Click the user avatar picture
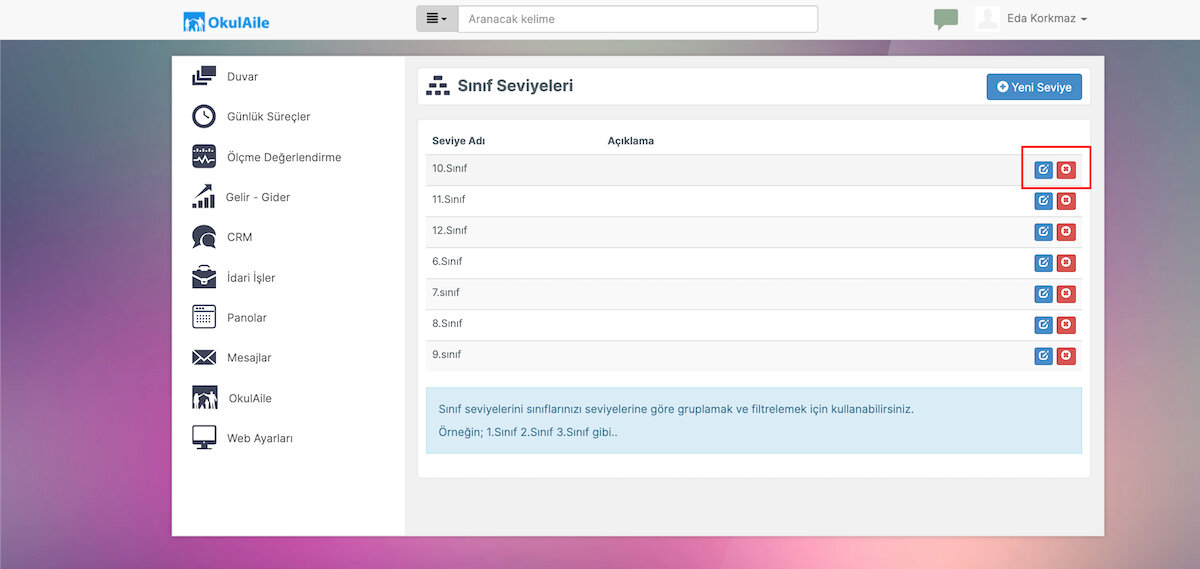 [x=987, y=19]
